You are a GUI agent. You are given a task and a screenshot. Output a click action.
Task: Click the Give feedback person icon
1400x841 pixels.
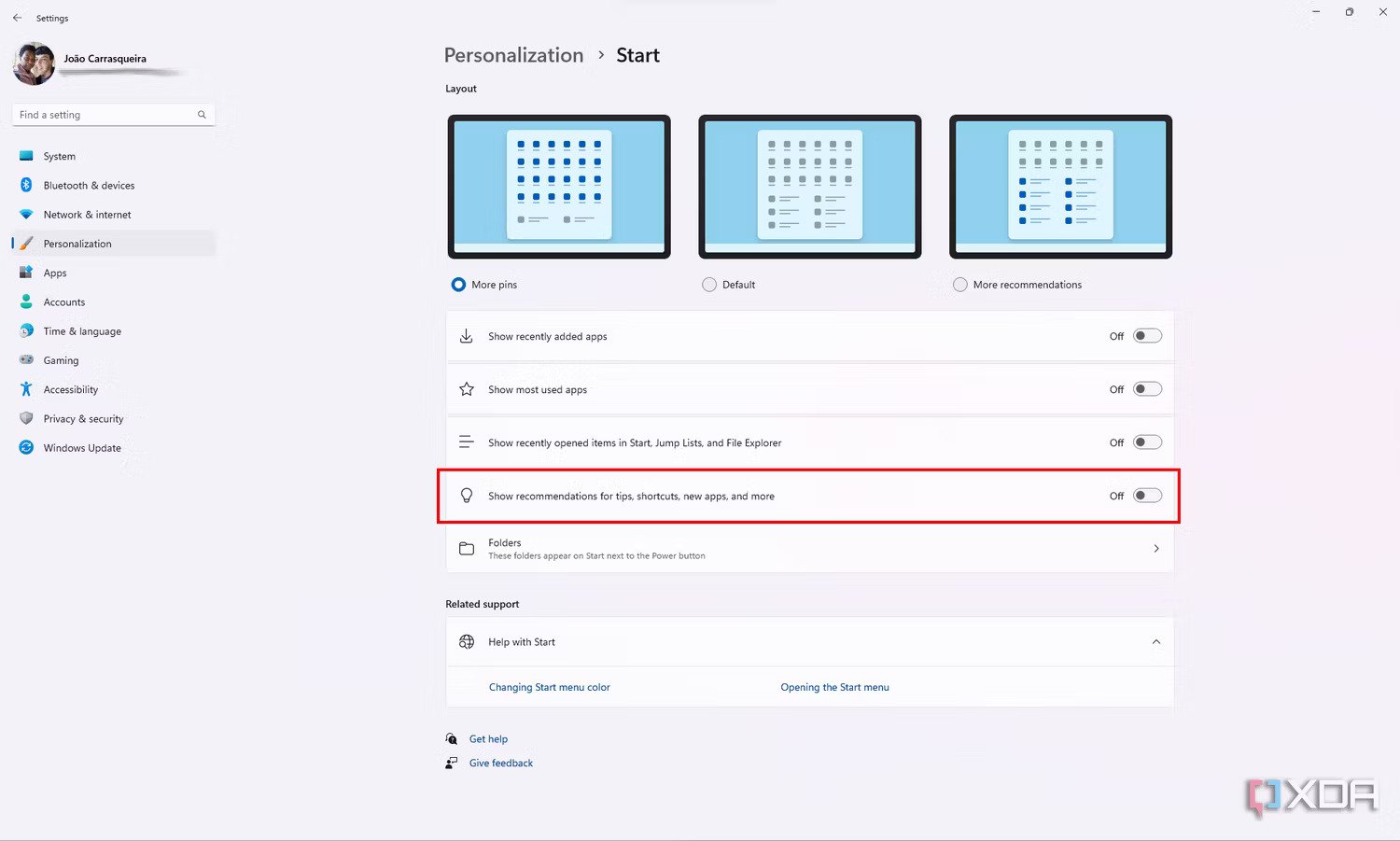point(452,763)
